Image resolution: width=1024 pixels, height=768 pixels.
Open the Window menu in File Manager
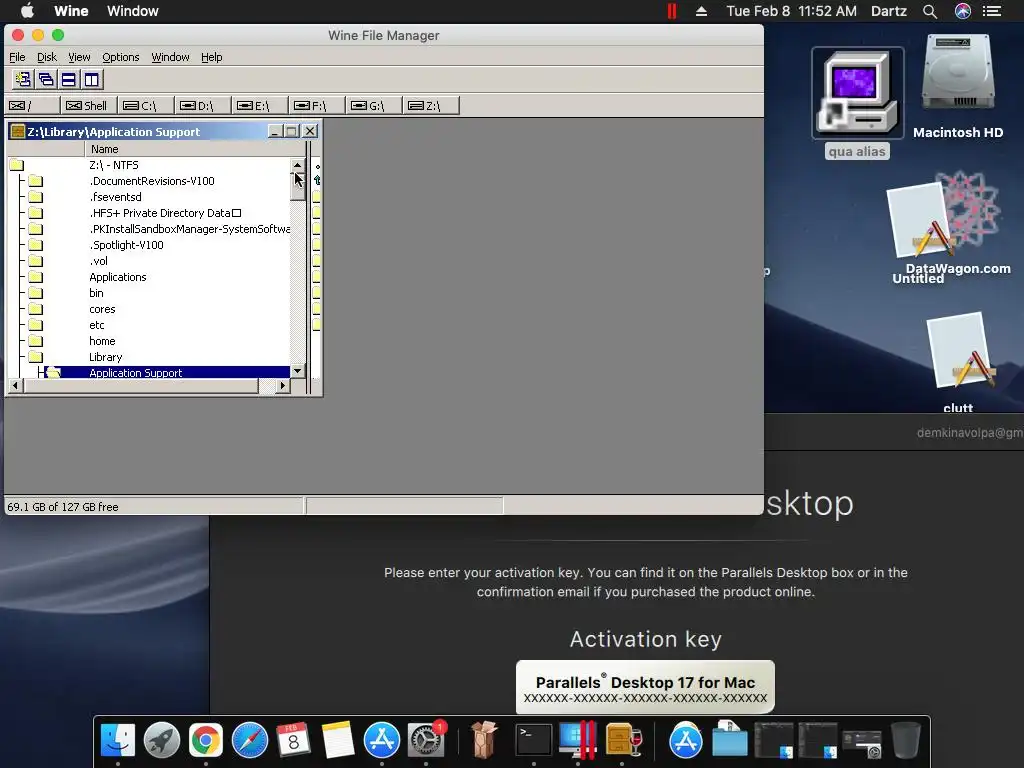click(170, 57)
